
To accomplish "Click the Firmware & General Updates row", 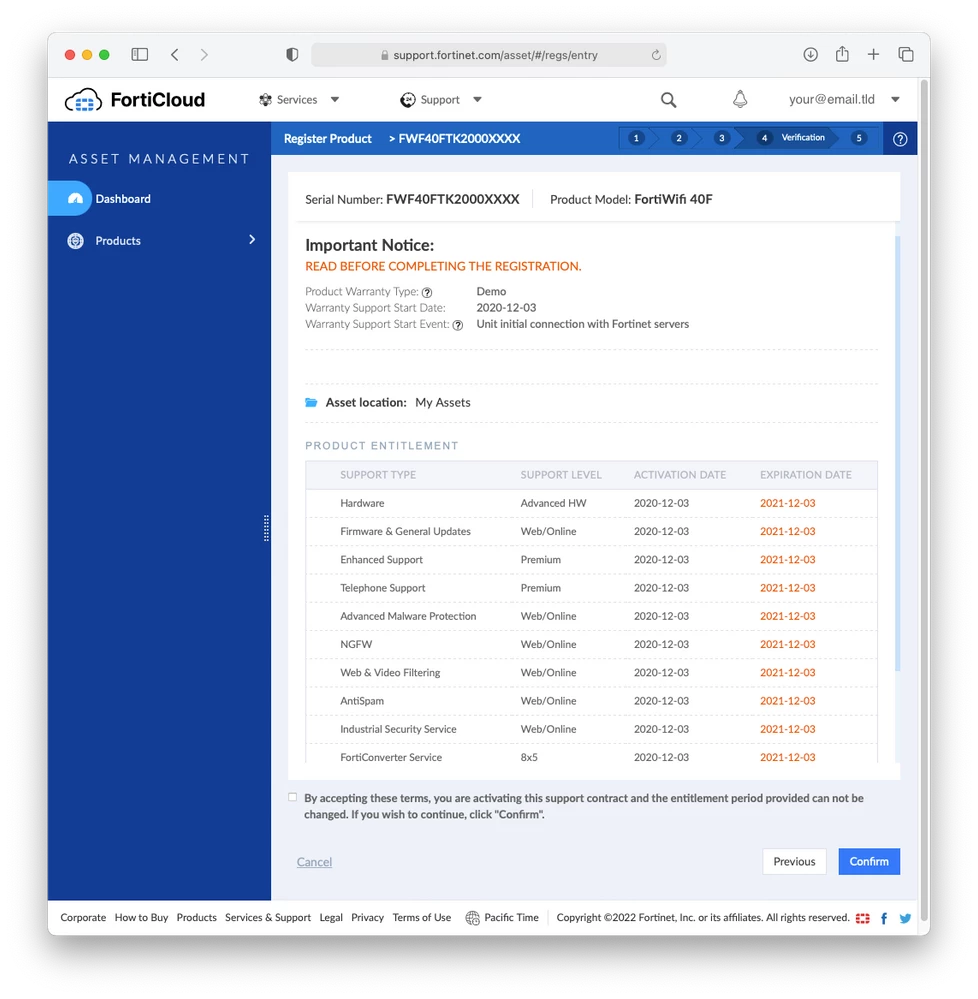I will pos(591,531).
